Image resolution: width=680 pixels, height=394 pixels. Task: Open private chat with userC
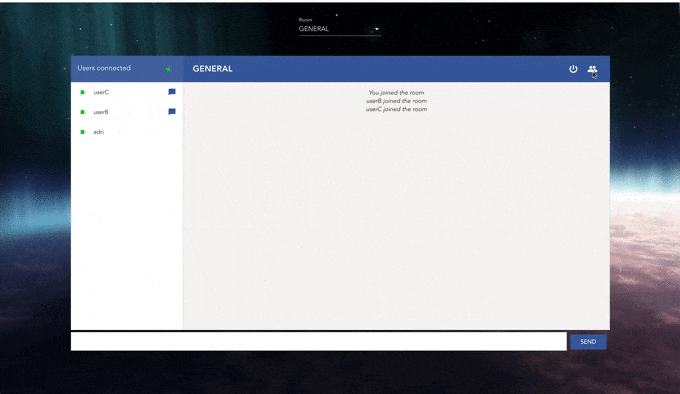172,92
